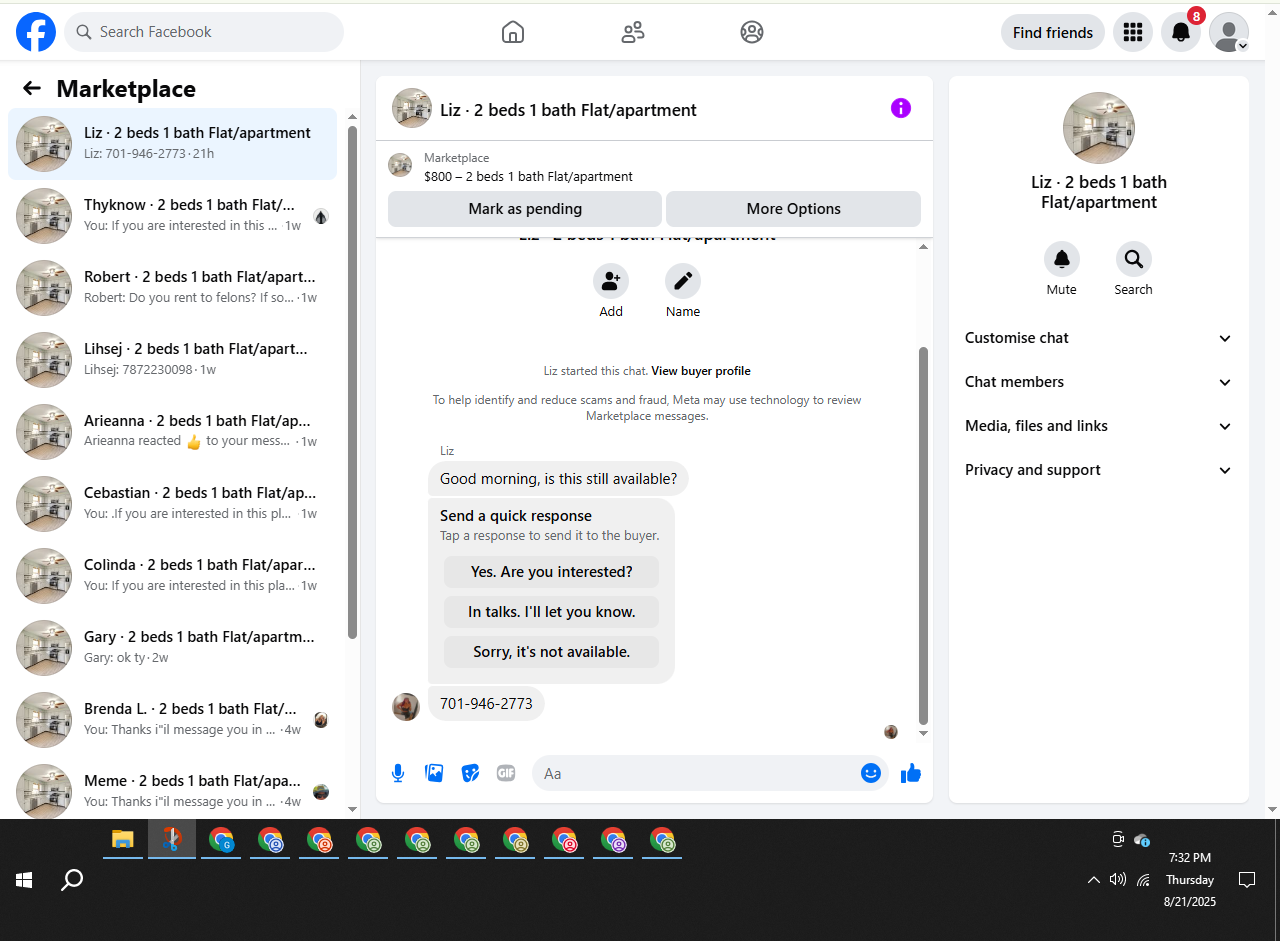Click the 701-946-2773 message bubble
Screen dimensions: 1280x941
point(486,704)
